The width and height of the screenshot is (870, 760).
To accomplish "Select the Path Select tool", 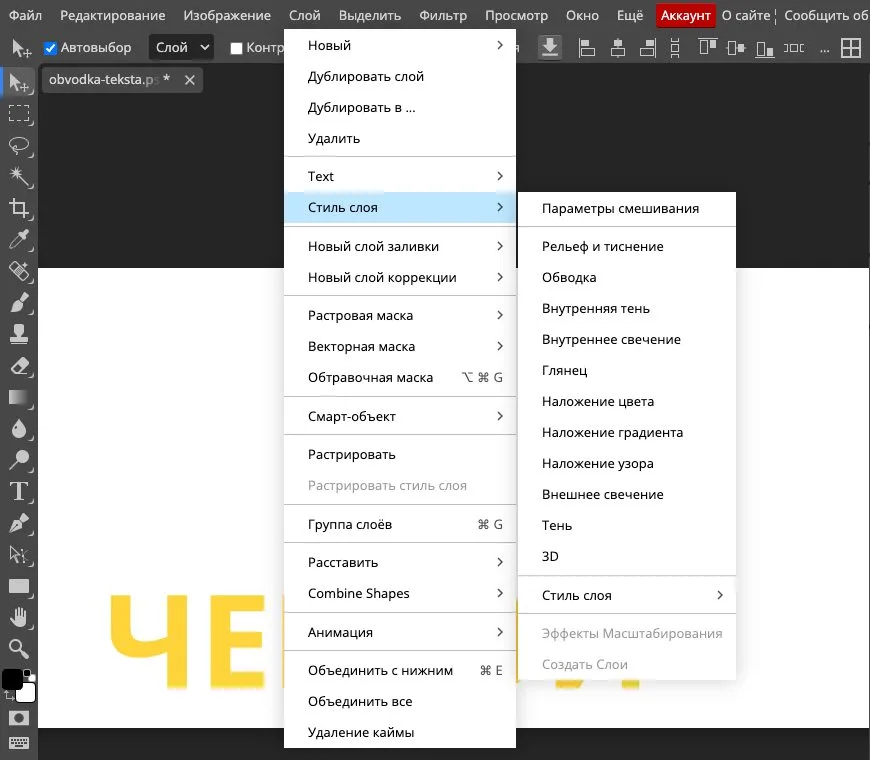I will pyautogui.click(x=19, y=554).
